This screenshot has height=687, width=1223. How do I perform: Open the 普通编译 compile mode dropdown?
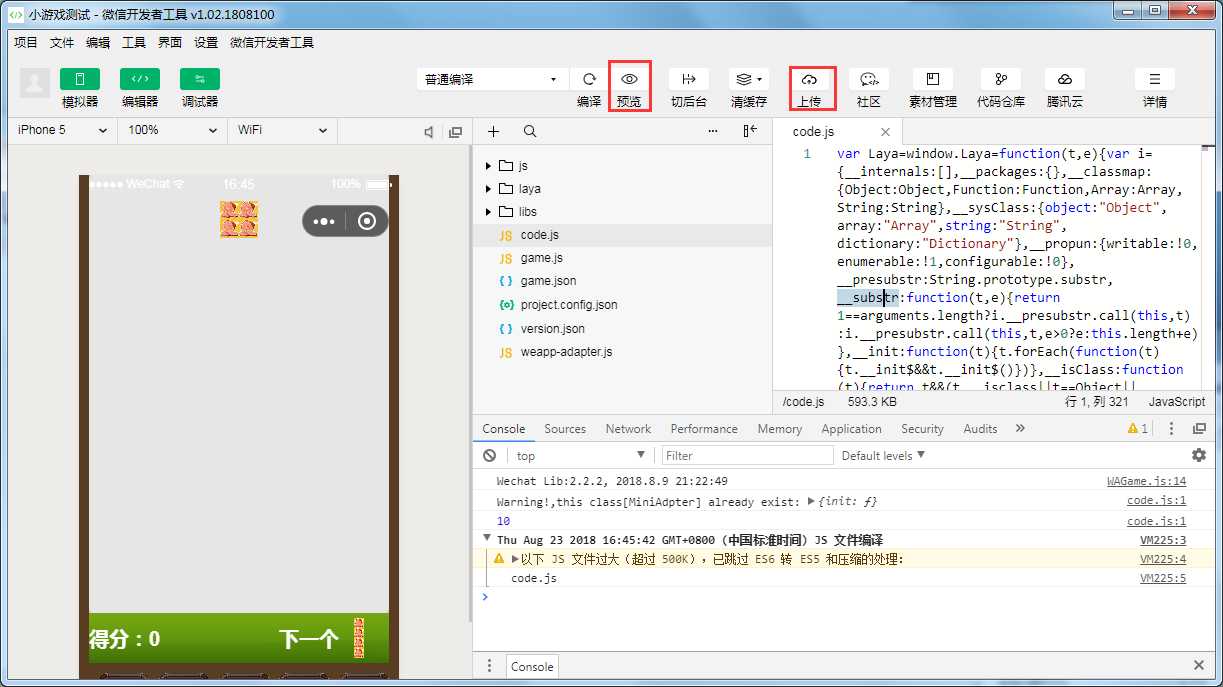tap(492, 79)
